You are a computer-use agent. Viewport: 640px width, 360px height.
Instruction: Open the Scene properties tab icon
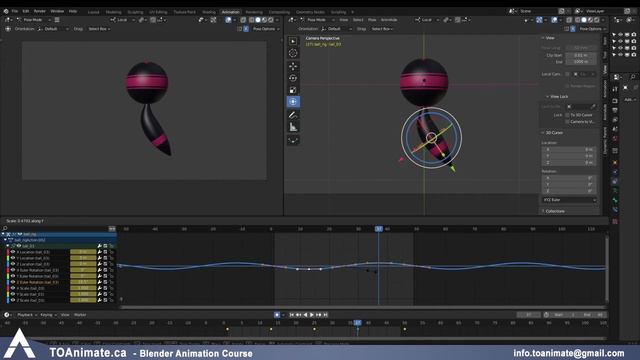(x=616, y=130)
